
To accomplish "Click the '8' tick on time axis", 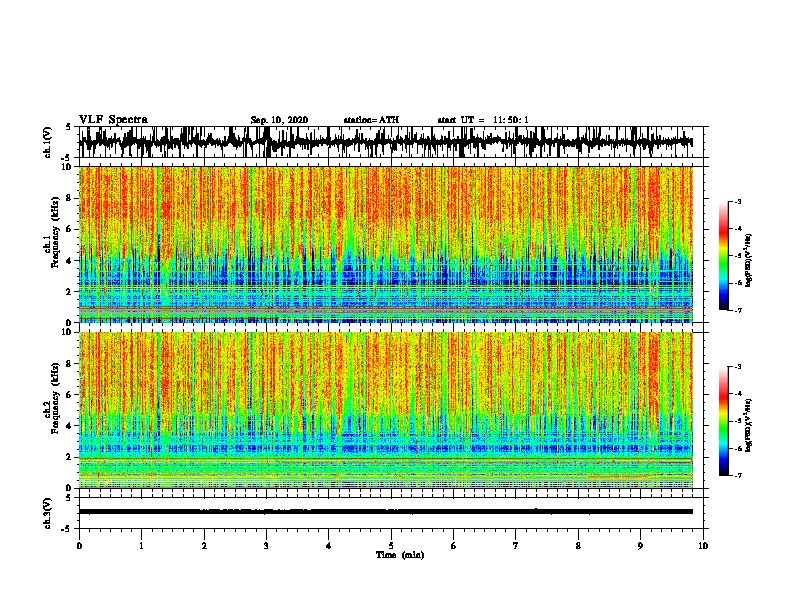I will click(578, 546).
